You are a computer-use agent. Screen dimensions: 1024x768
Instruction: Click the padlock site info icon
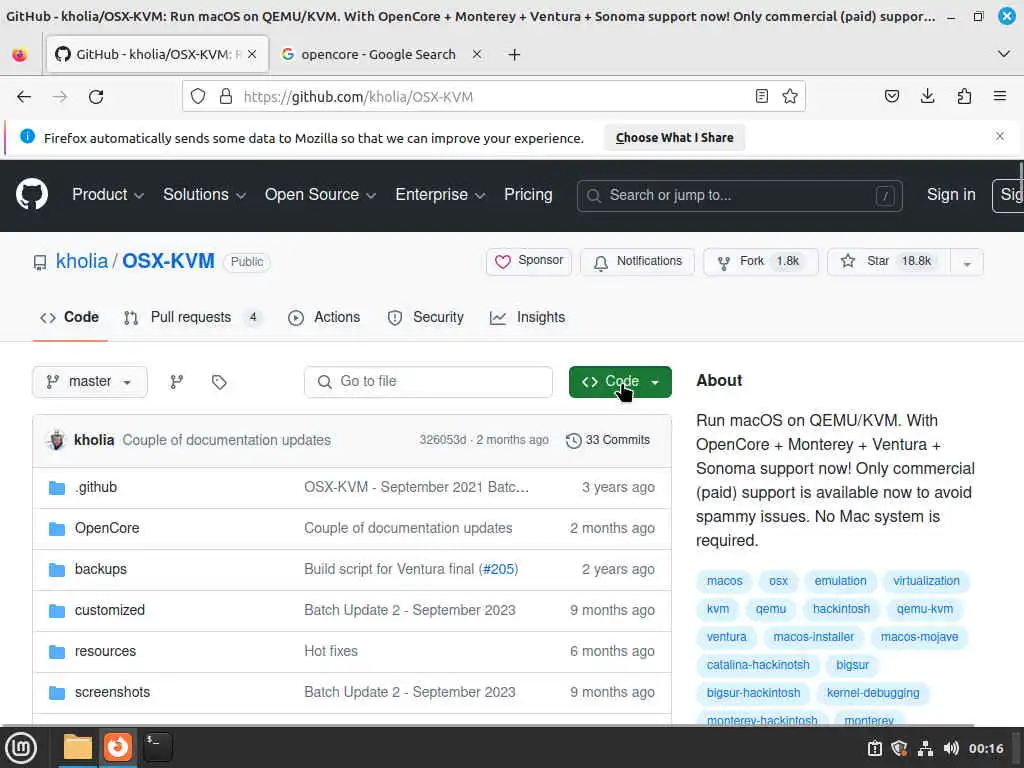point(226,97)
